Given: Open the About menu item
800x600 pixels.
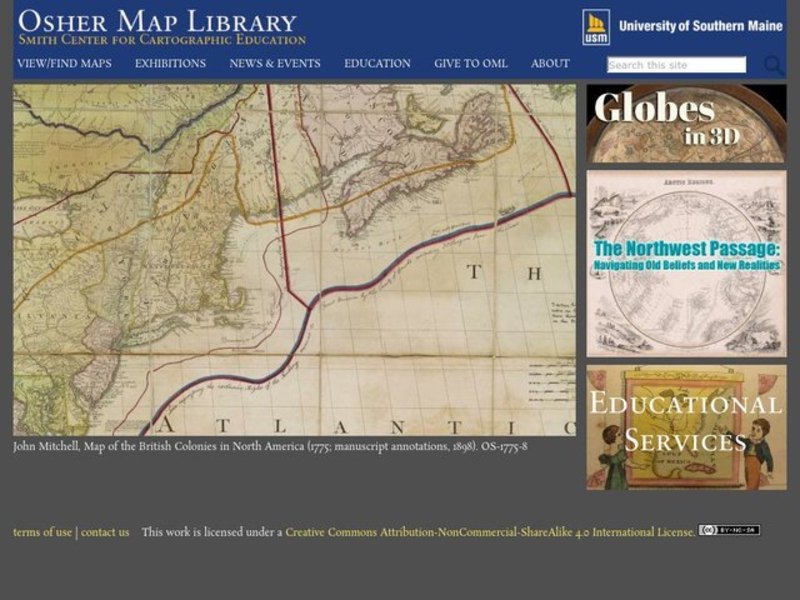Looking at the screenshot, I should (550, 64).
